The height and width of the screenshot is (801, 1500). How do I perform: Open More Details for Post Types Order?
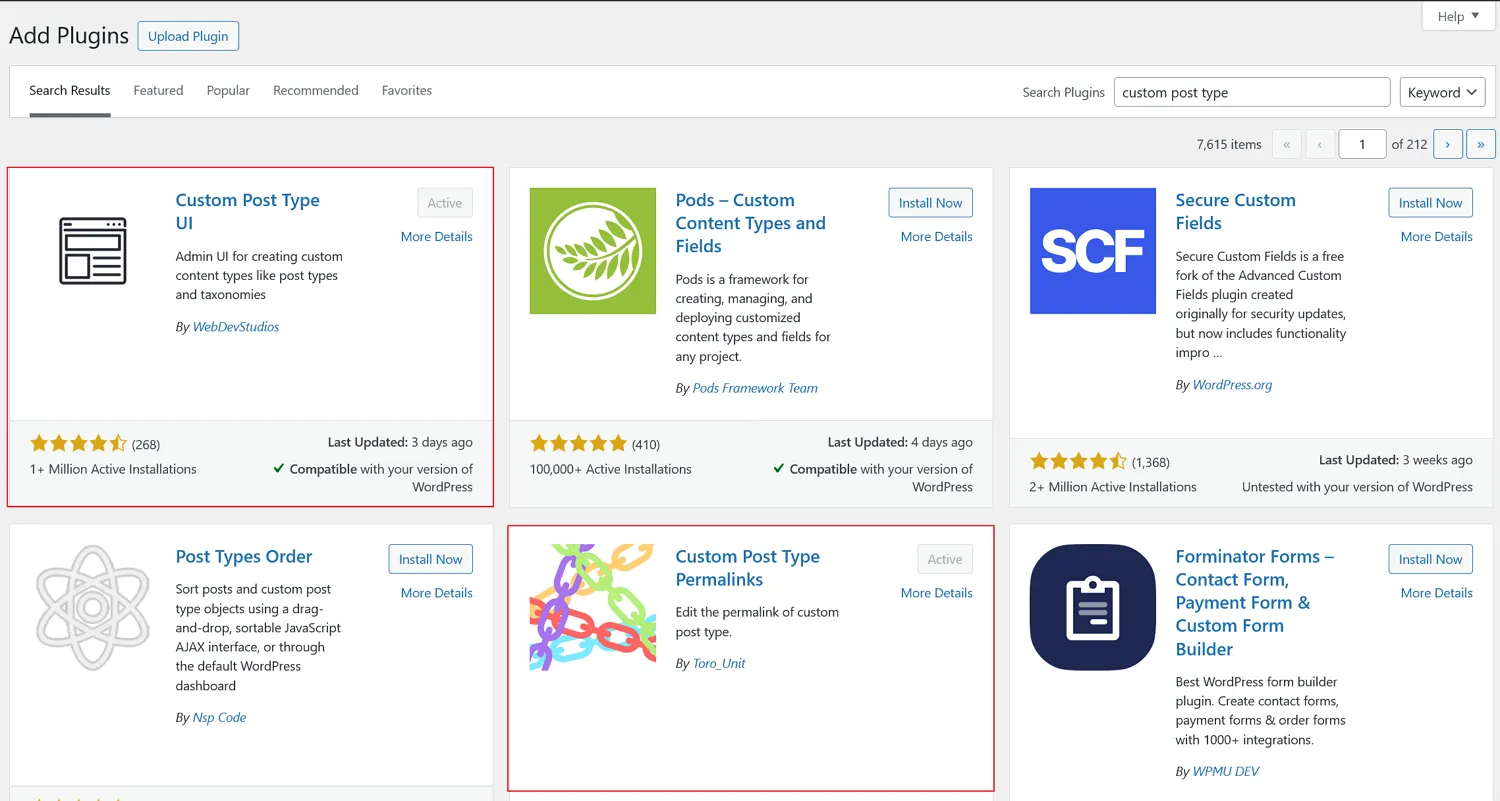coord(436,593)
